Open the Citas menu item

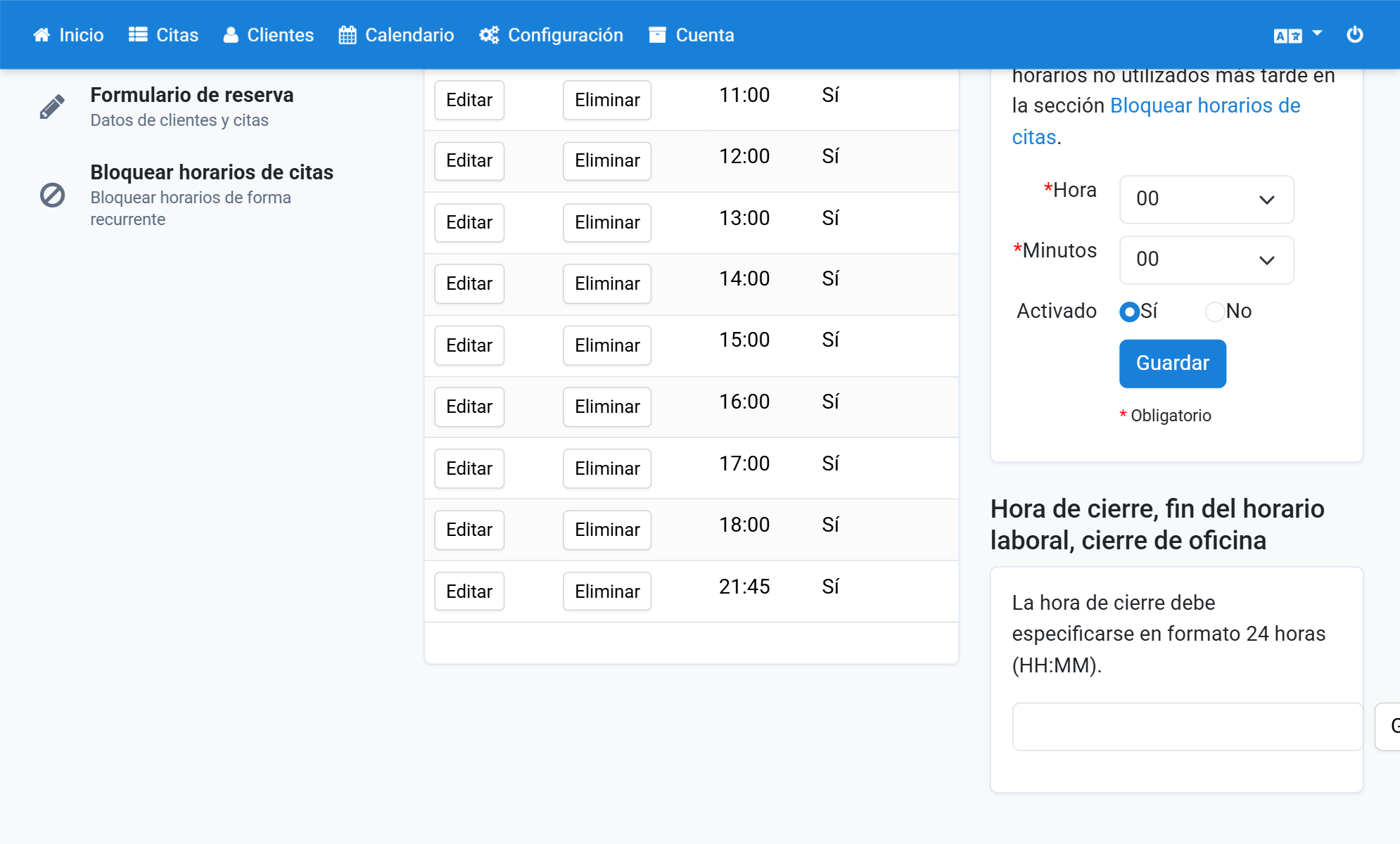(164, 35)
